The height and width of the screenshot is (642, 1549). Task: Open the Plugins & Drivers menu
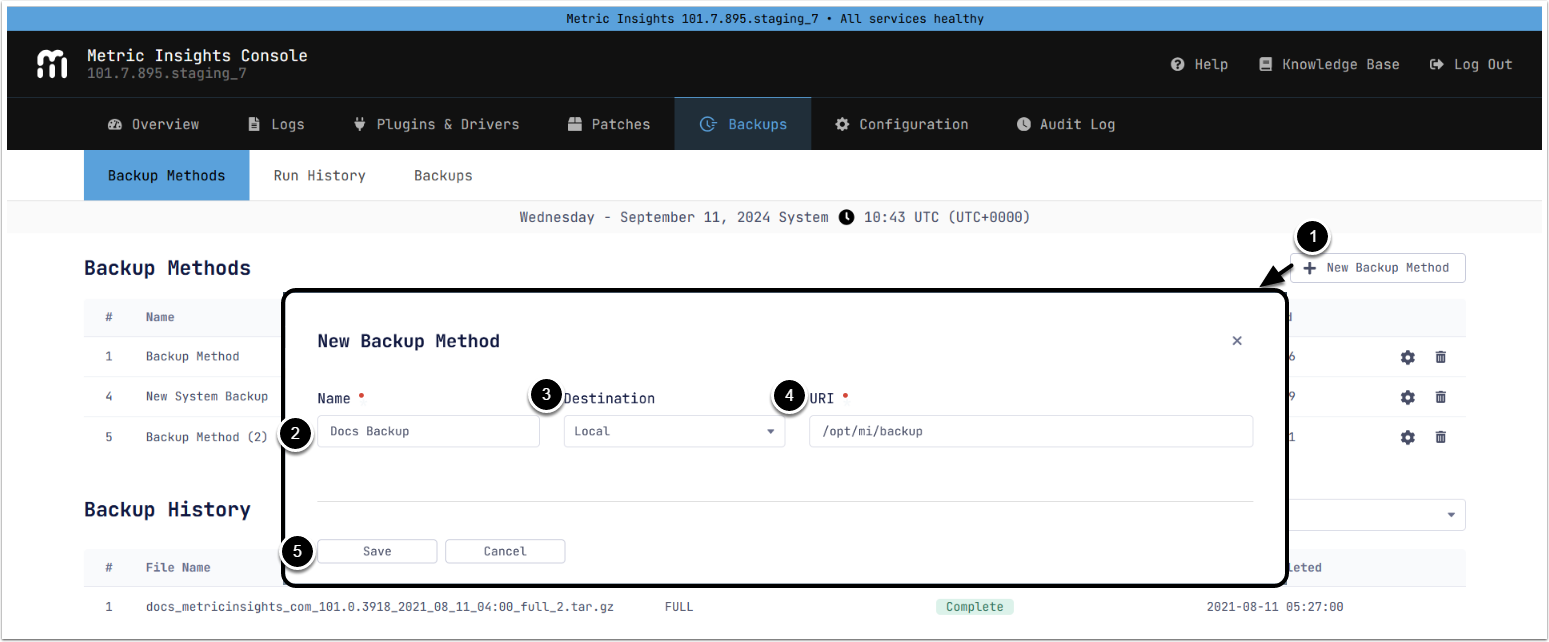[x=436, y=124]
